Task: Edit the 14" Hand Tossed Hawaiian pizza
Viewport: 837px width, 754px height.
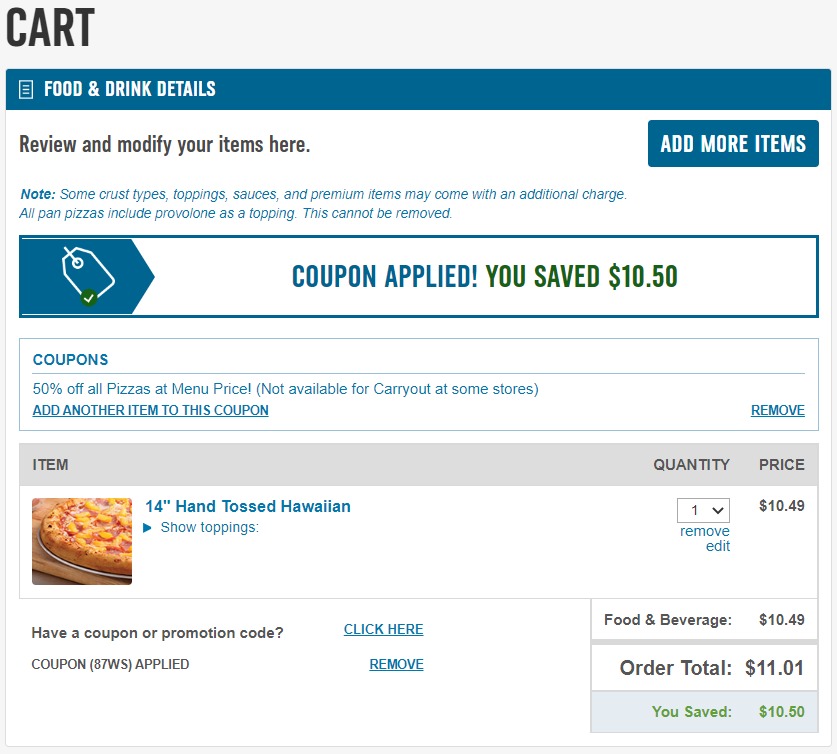Action: (x=717, y=546)
